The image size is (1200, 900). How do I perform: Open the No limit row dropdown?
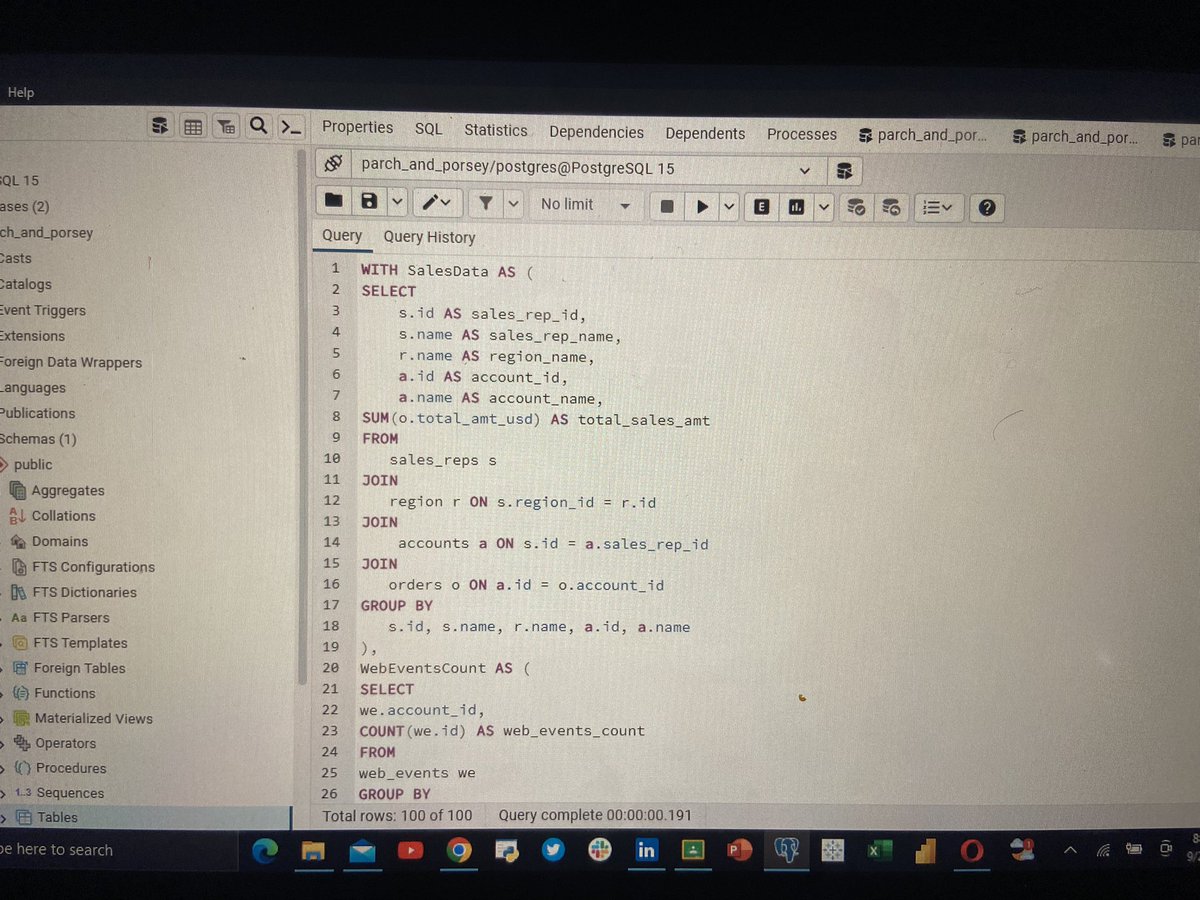pos(585,204)
